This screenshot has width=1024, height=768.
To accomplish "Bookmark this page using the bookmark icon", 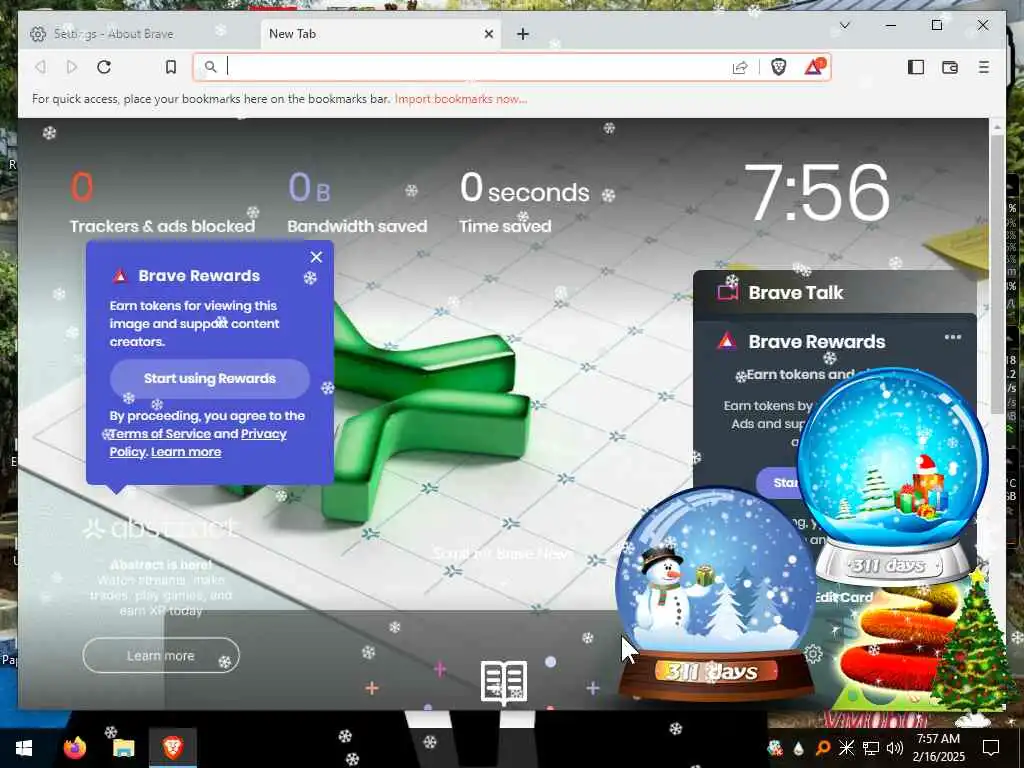I will coord(171,67).
